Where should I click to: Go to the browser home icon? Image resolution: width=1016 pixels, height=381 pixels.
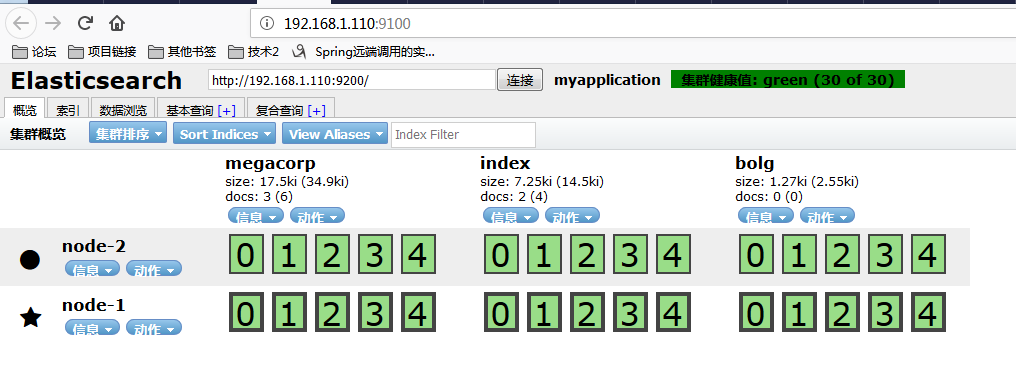pyautogui.click(x=117, y=23)
